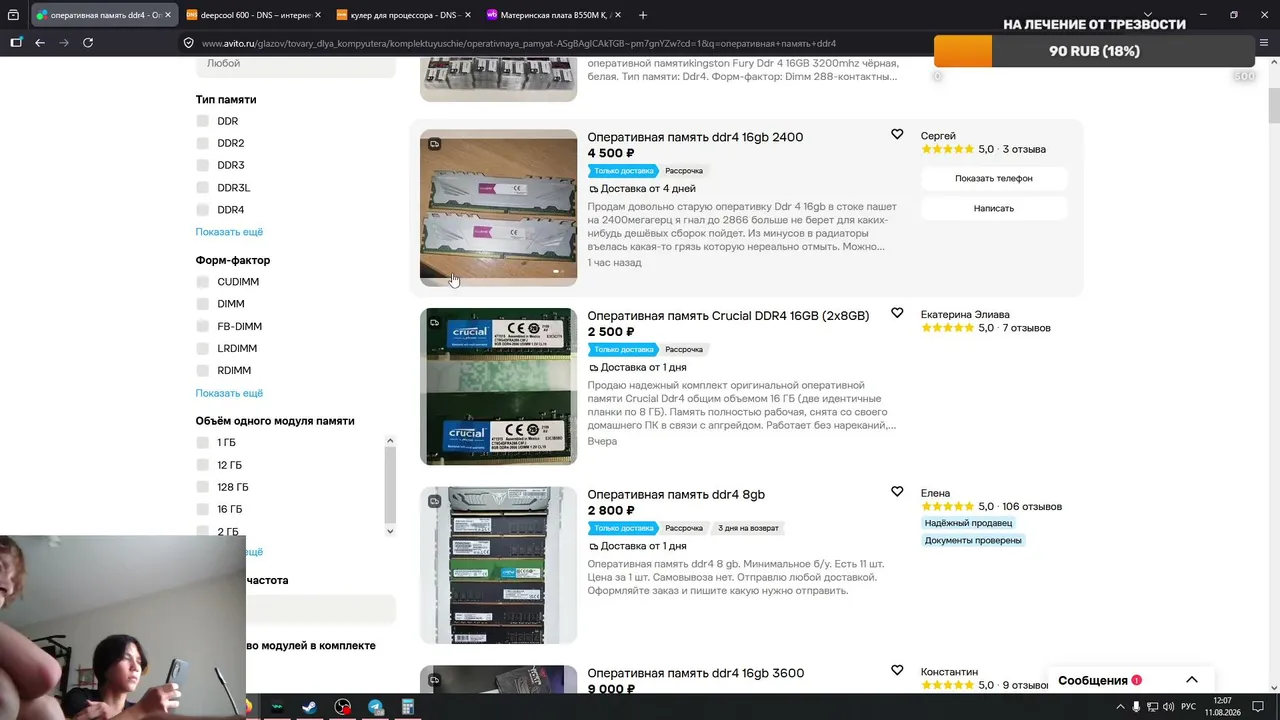This screenshot has height=720, width=1280.
Task: Click the browser address bar URL
Action: click(x=519, y=43)
